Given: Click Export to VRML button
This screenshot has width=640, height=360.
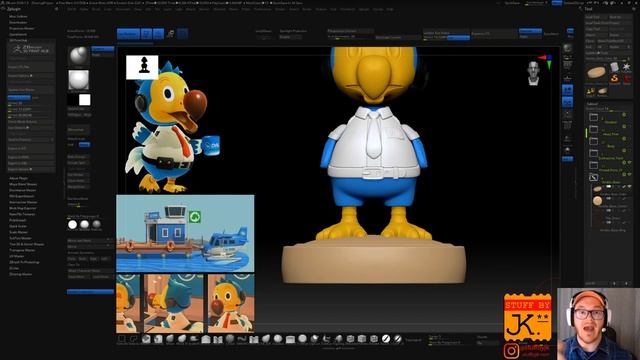Looking at the screenshot, I should tap(31, 157).
